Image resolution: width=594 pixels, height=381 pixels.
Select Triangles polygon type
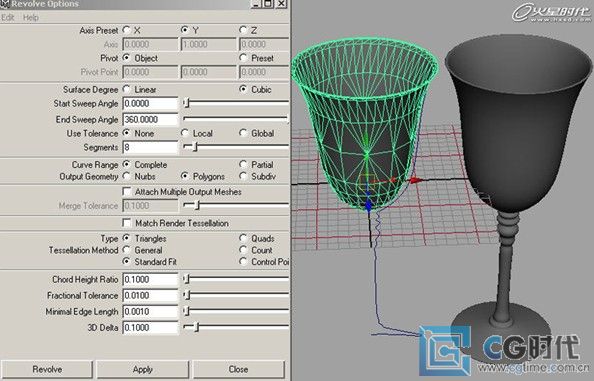(x=127, y=239)
